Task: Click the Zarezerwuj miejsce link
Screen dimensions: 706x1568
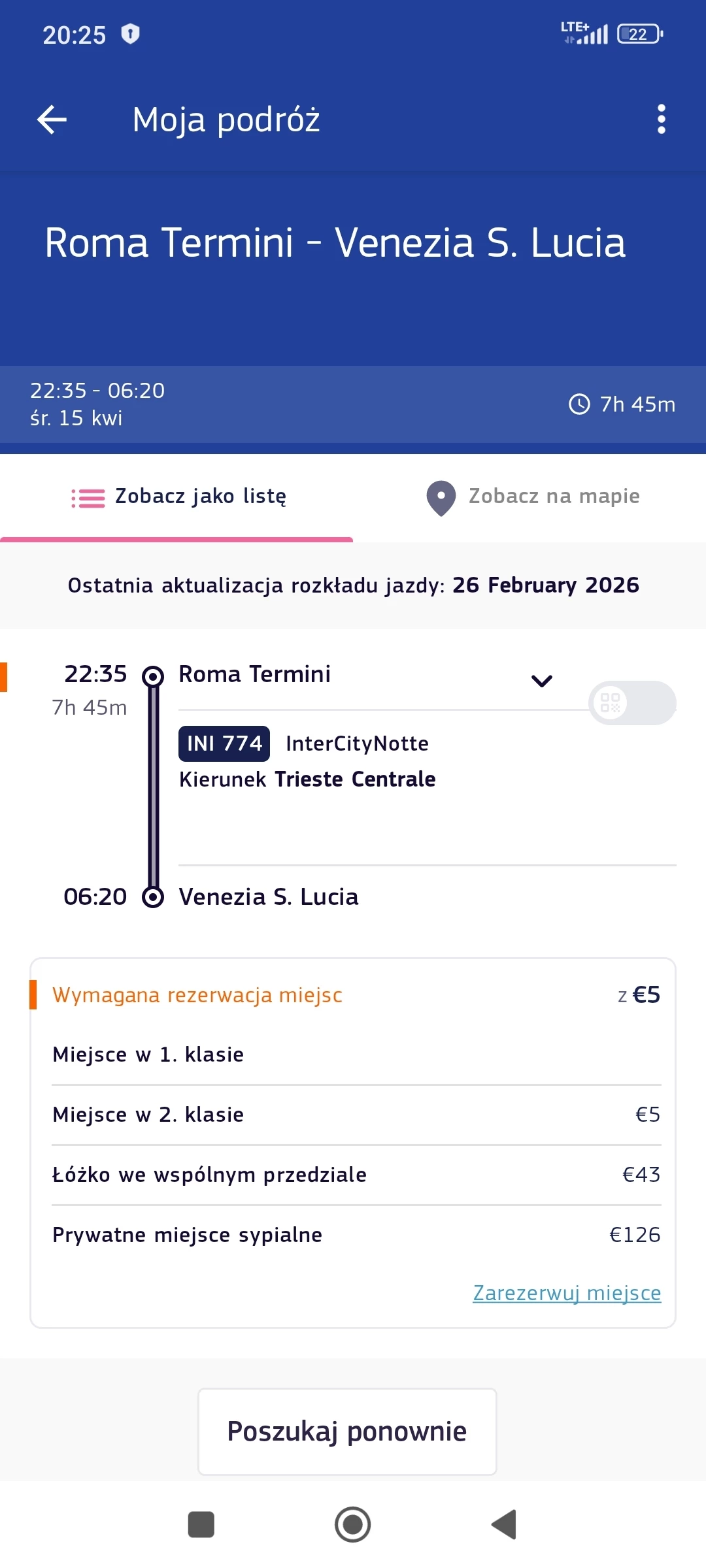Action: coord(567,1293)
